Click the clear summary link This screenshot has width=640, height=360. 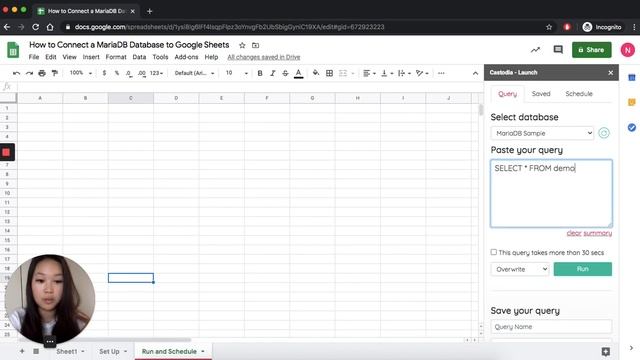pos(589,233)
